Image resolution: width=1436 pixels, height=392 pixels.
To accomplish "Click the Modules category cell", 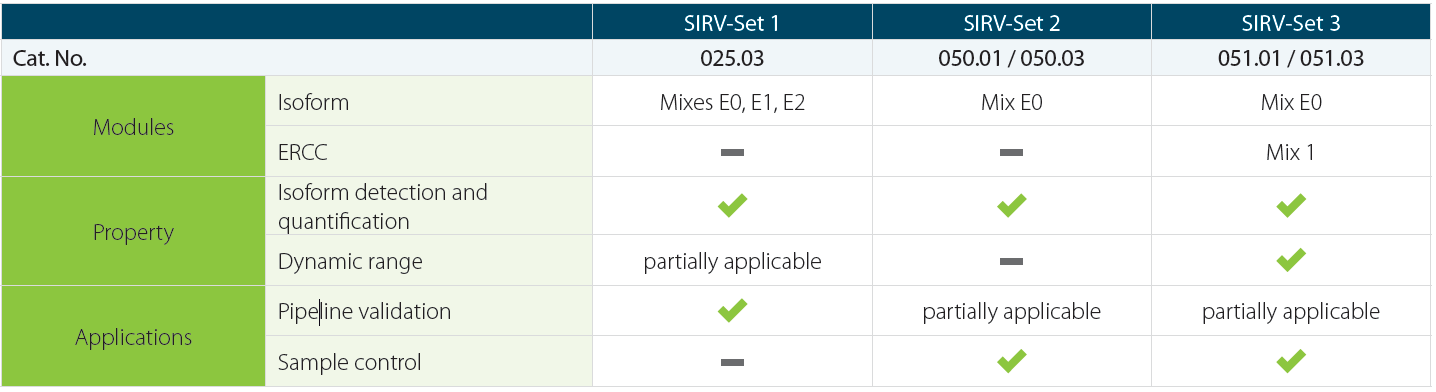I will click(133, 127).
